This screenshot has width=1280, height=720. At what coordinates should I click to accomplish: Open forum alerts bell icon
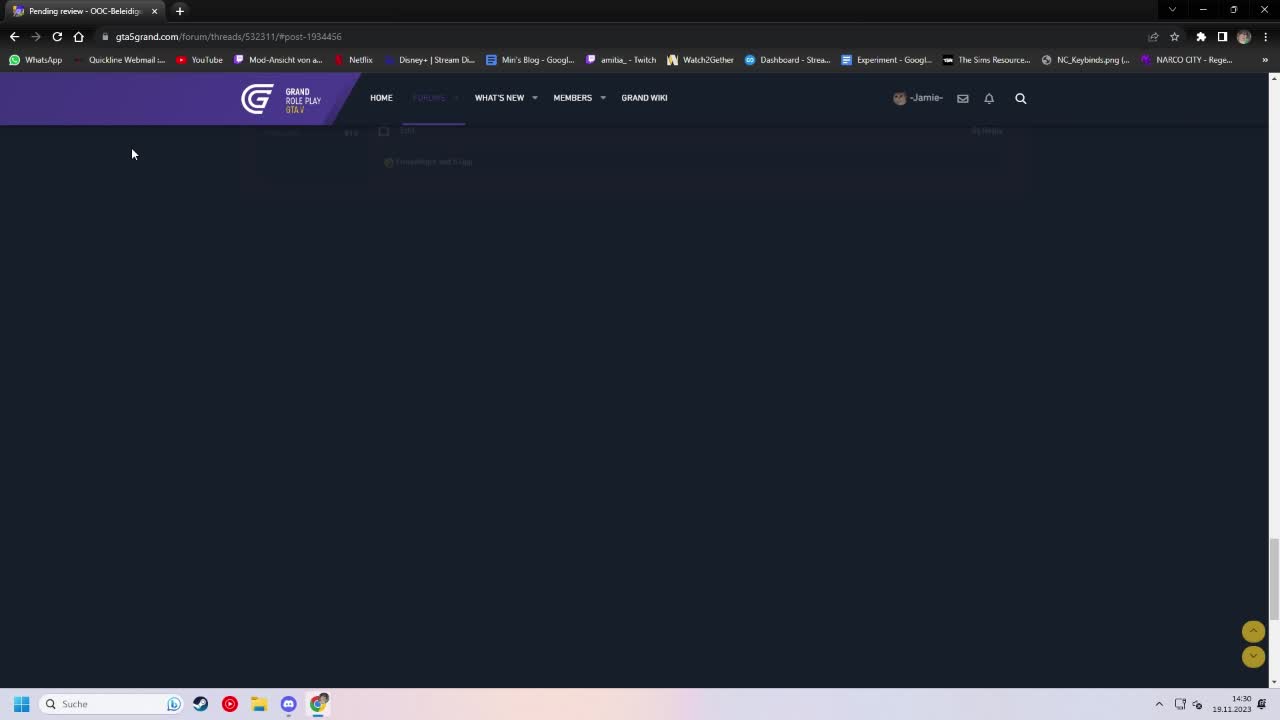click(989, 98)
